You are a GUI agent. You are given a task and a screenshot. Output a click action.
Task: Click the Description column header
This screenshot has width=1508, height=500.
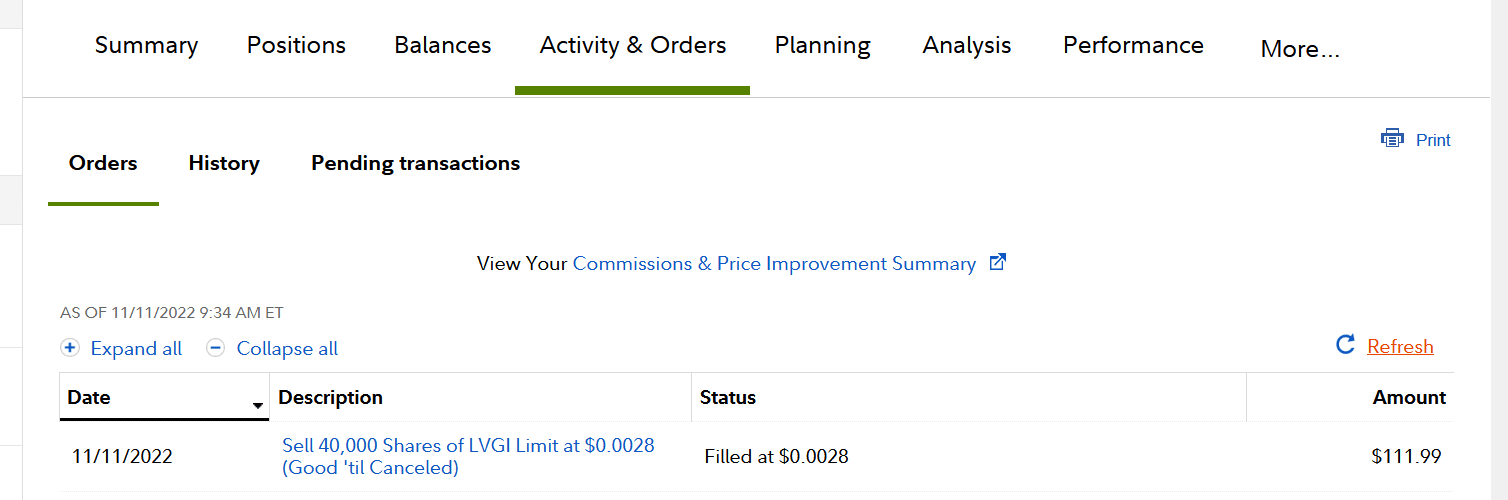330,397
